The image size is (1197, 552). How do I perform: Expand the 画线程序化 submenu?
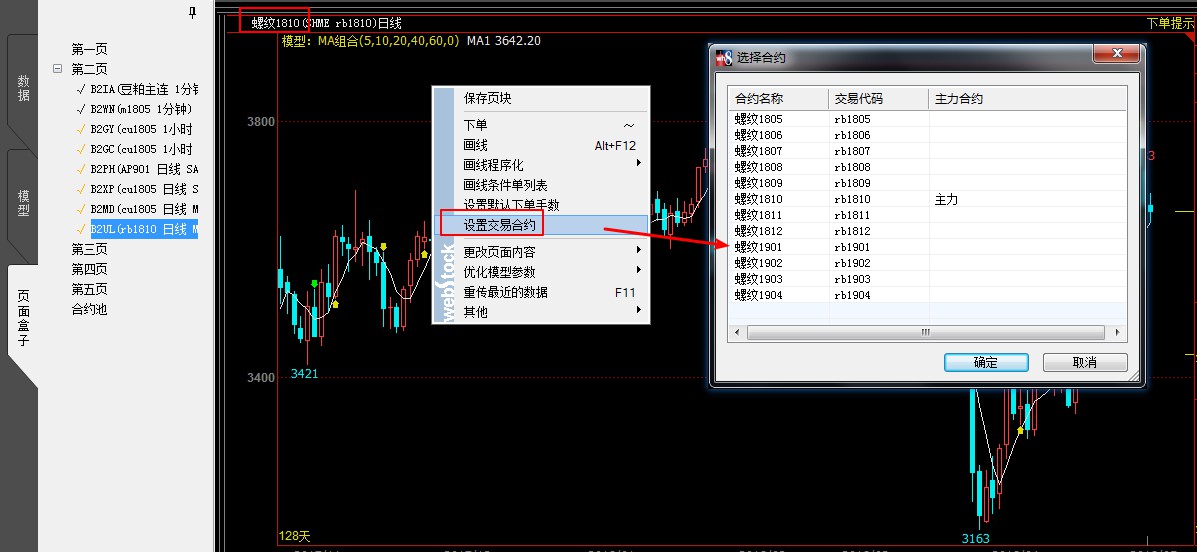541,165
